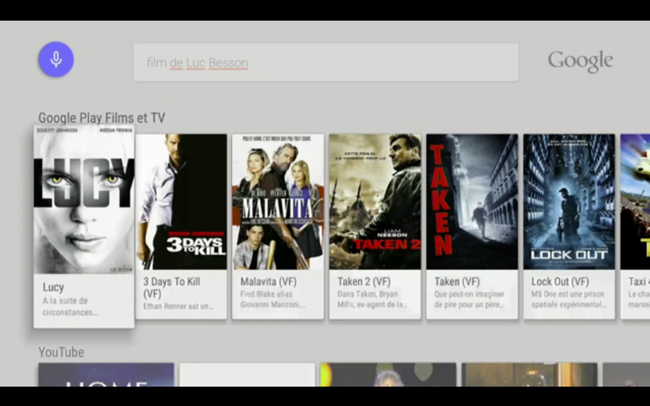Click the "Taken (VF)" title text
This screenshot has height=406, width=650.
point(457,282)
